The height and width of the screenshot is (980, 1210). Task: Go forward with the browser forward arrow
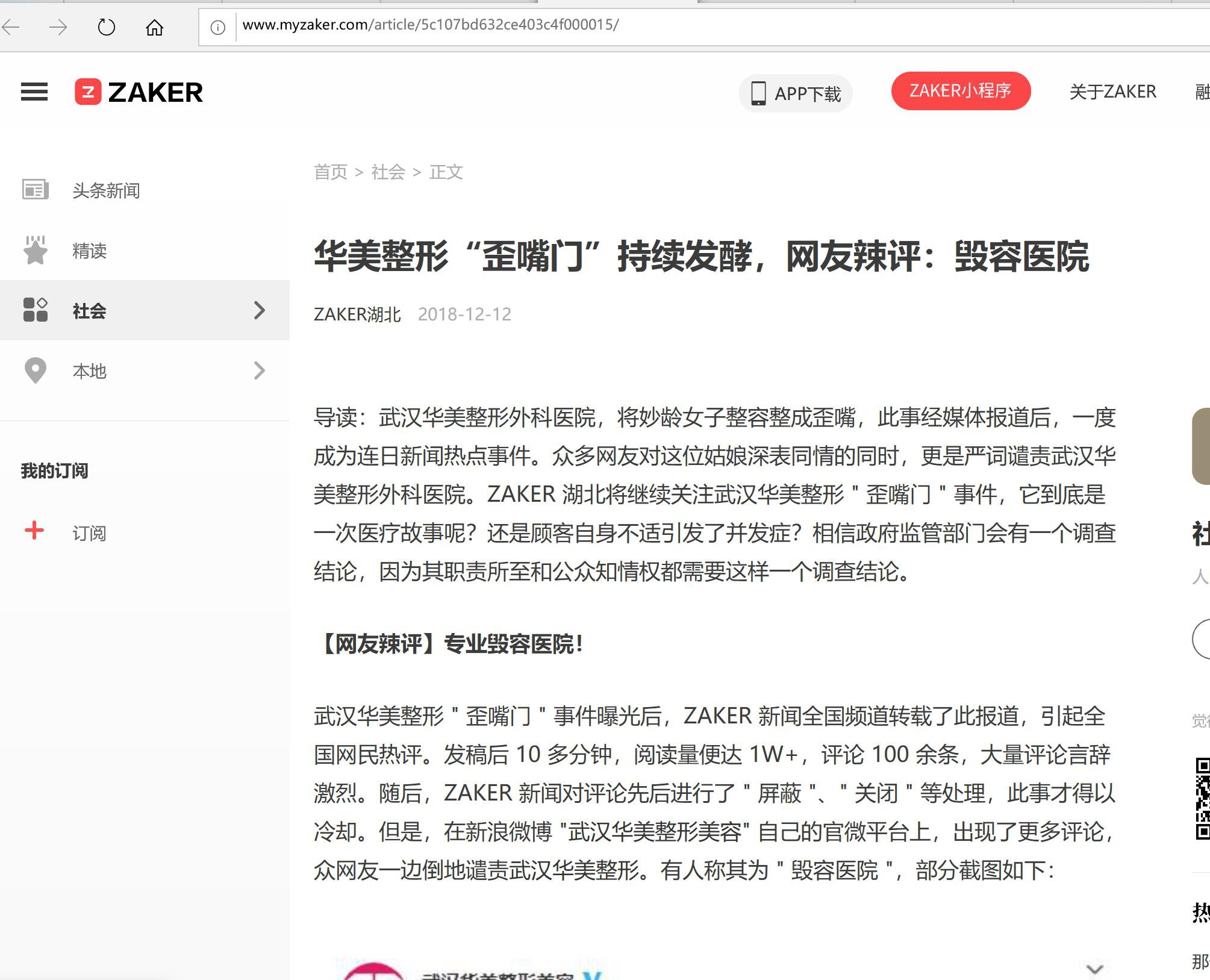tap(58, 27)
